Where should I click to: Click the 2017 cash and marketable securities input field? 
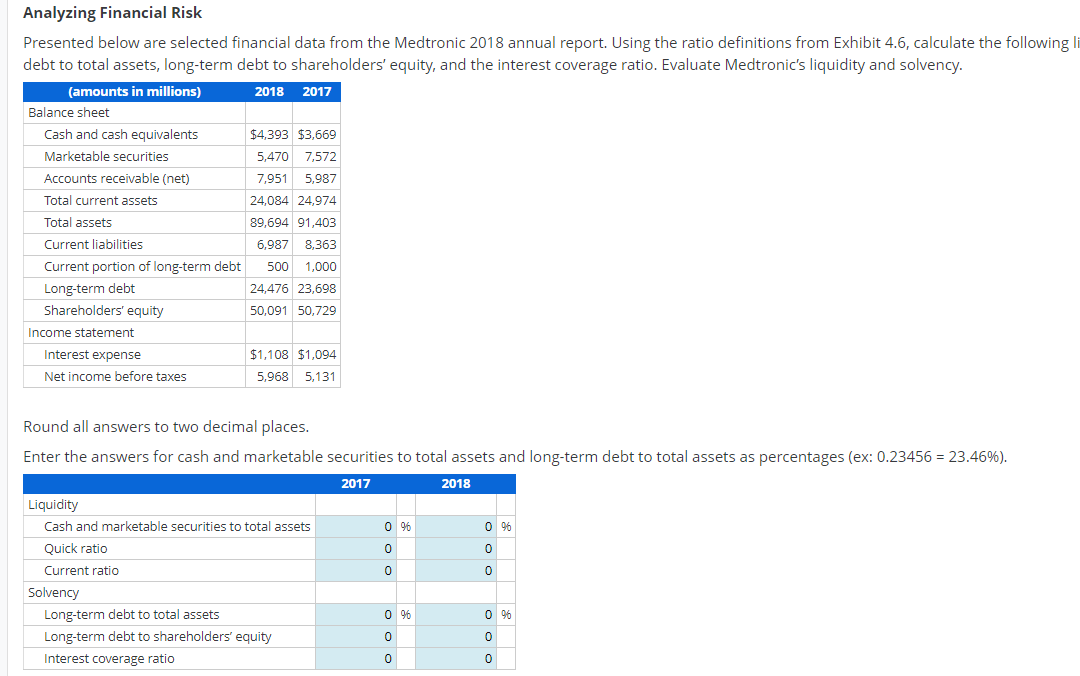[355, 526]
